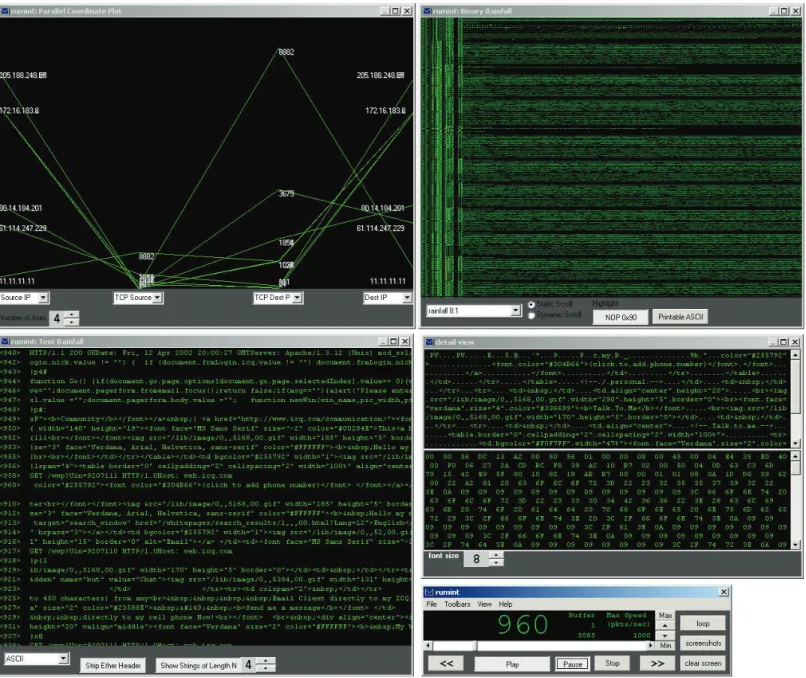Increase Number of Axes with up arrow

pyautogui.click(x=72, y=314)
